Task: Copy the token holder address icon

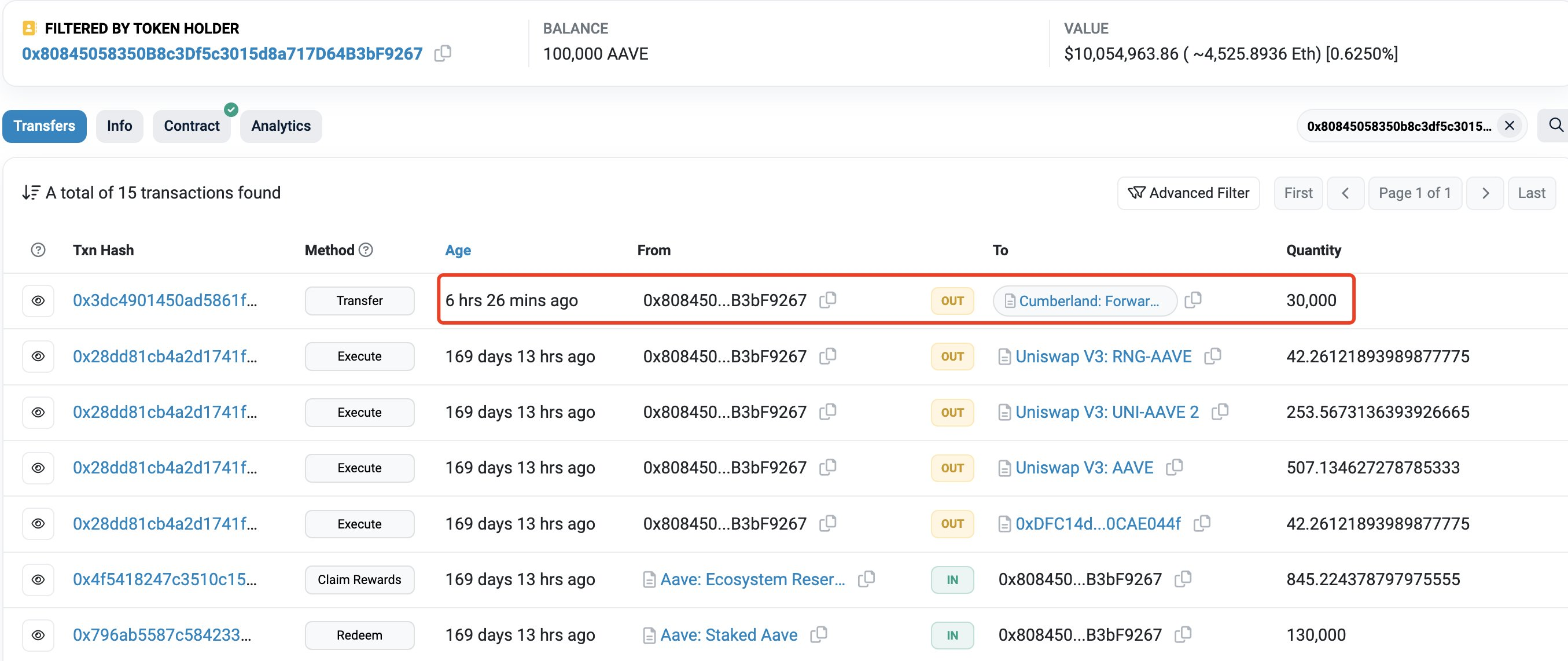Action: click(x=443, y=54)
